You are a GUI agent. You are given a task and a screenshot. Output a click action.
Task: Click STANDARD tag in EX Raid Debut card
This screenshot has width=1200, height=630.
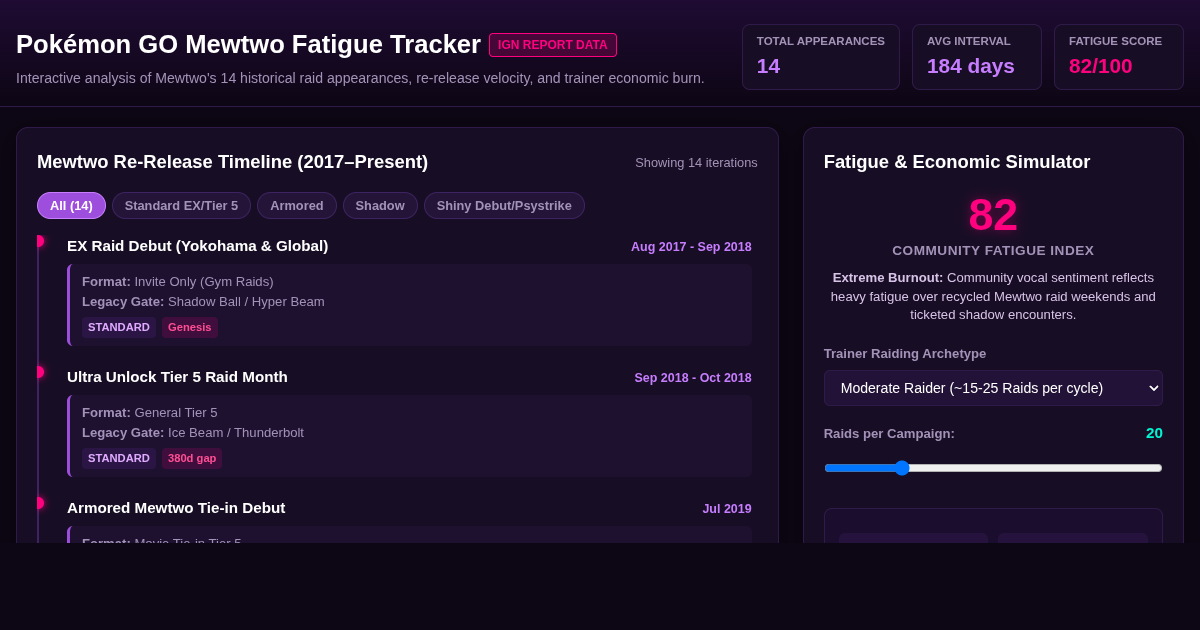pos(119,327)
